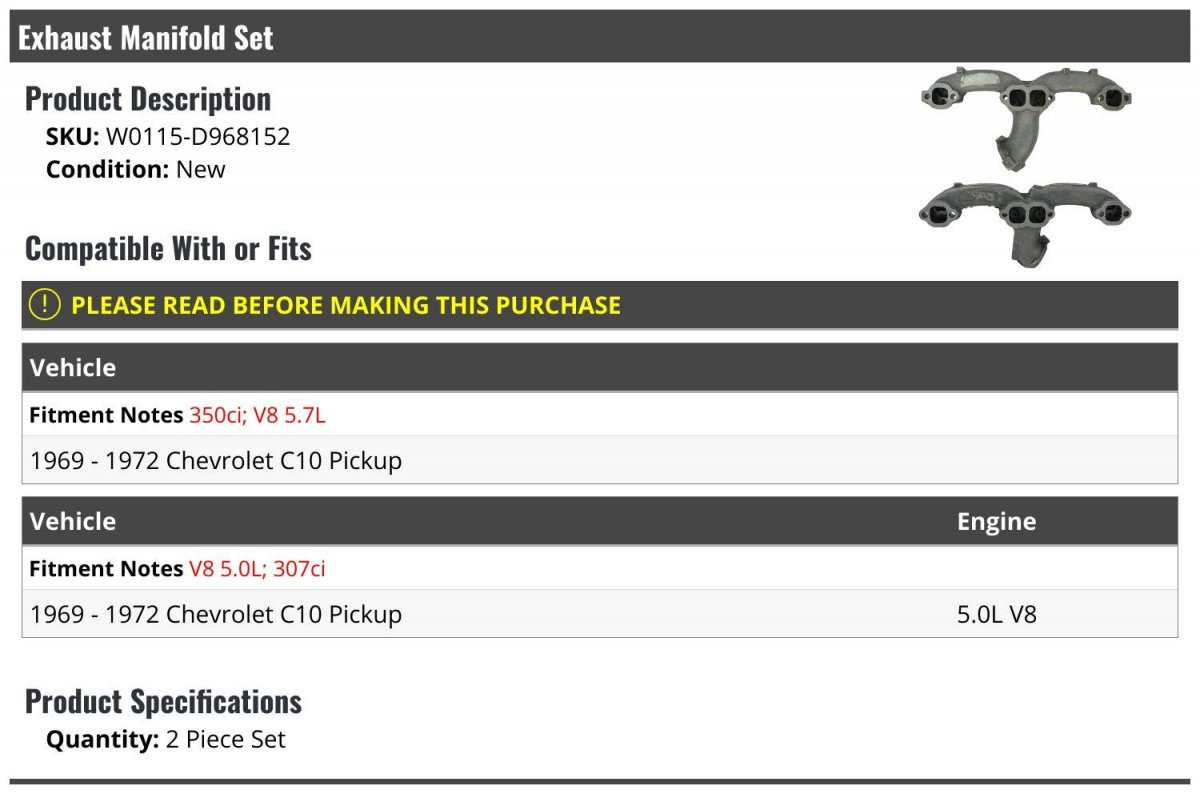
Task: Select the first Vehicle table header
Action: click(x=600, y=367)
